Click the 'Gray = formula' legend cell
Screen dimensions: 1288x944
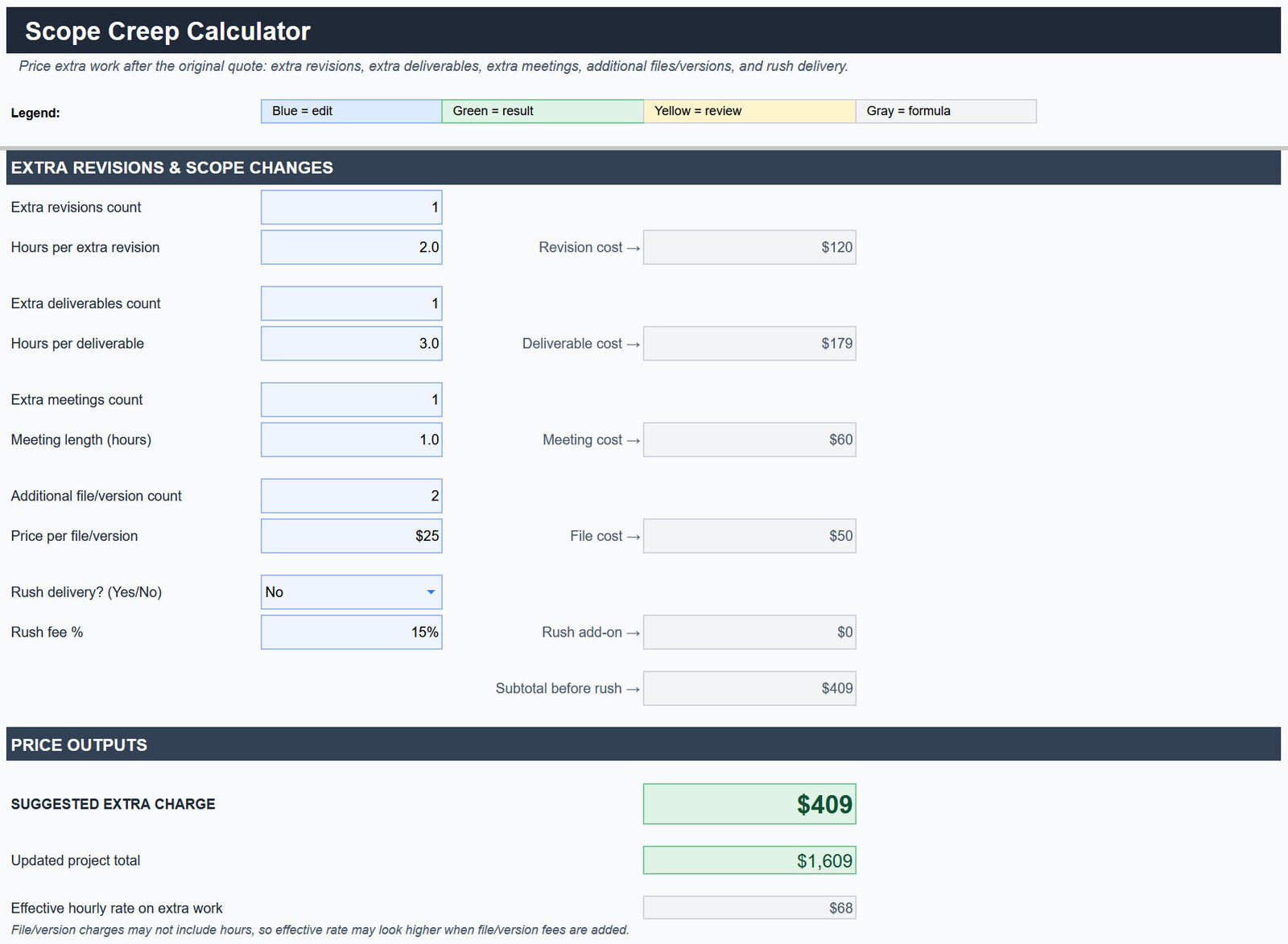(x=946, y=111)
